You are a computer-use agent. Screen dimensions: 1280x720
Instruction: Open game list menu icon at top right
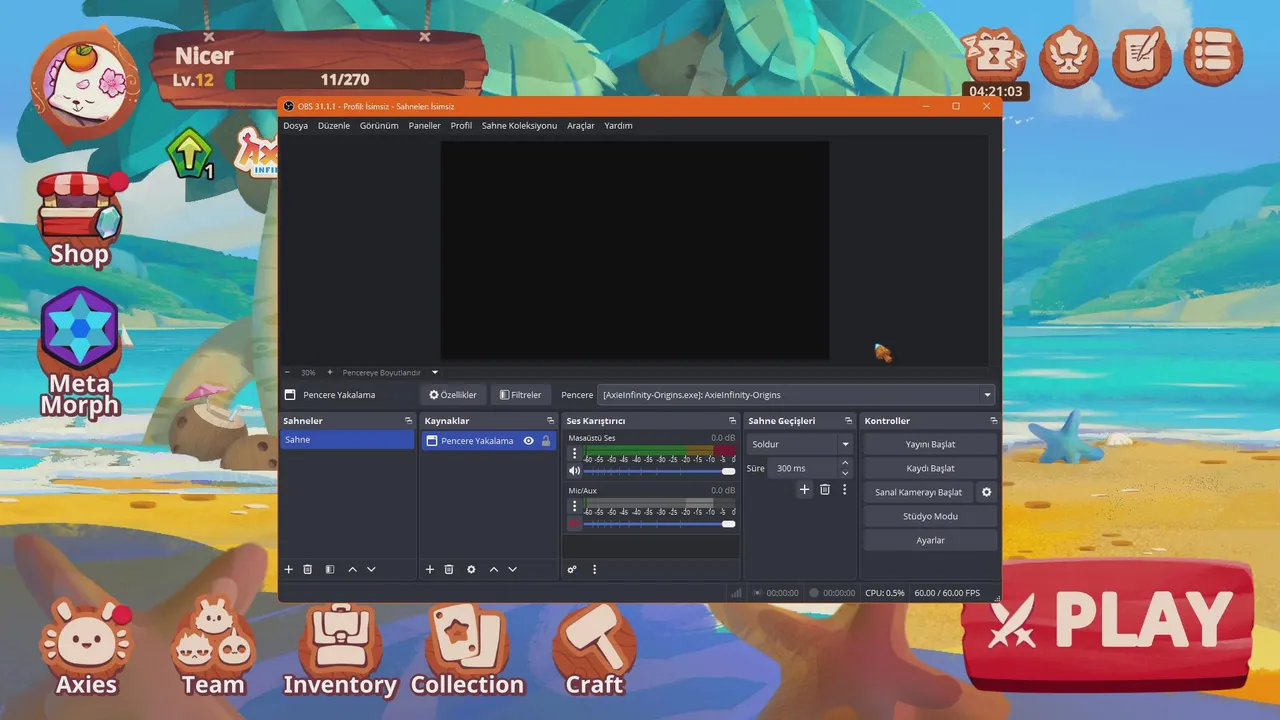point(1213,55)
